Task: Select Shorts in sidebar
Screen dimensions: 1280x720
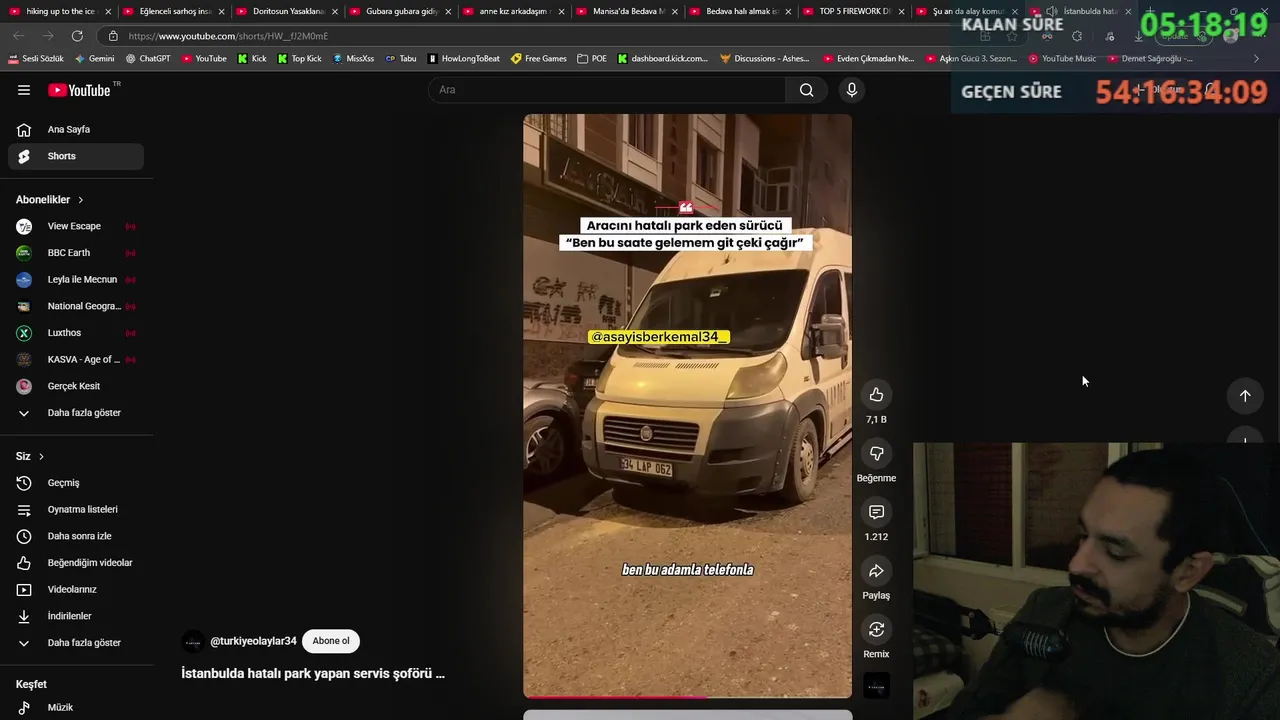Action: pos(76,156)
